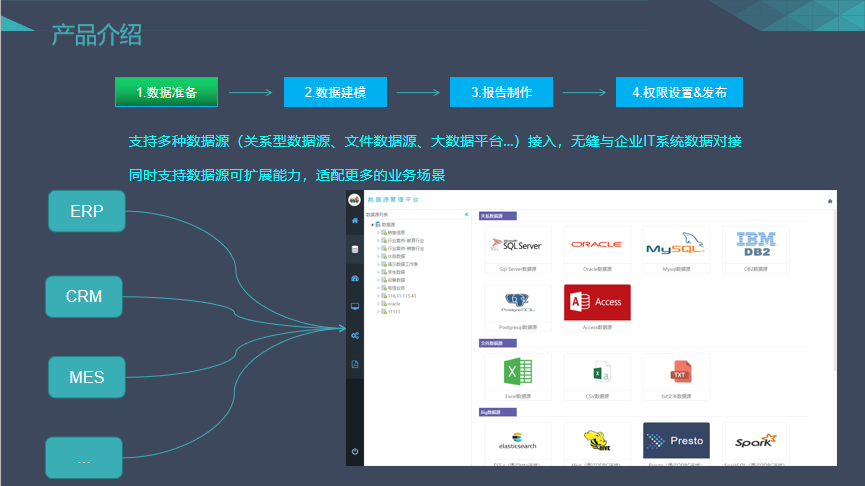Select the 118.31.115.43 tree entry

coord(402,296)
